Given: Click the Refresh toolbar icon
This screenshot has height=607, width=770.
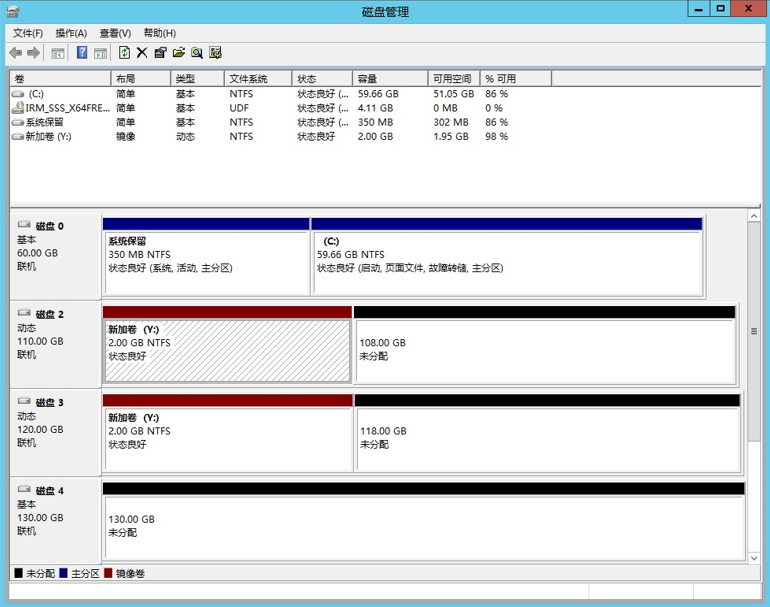Looking at the screenshot, I should point(125,53).
